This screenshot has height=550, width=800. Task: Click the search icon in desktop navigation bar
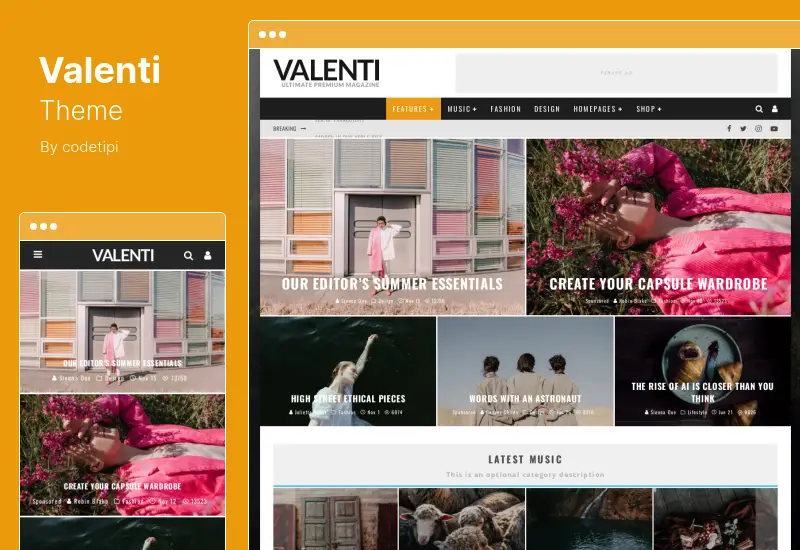[x=759, y=109]
